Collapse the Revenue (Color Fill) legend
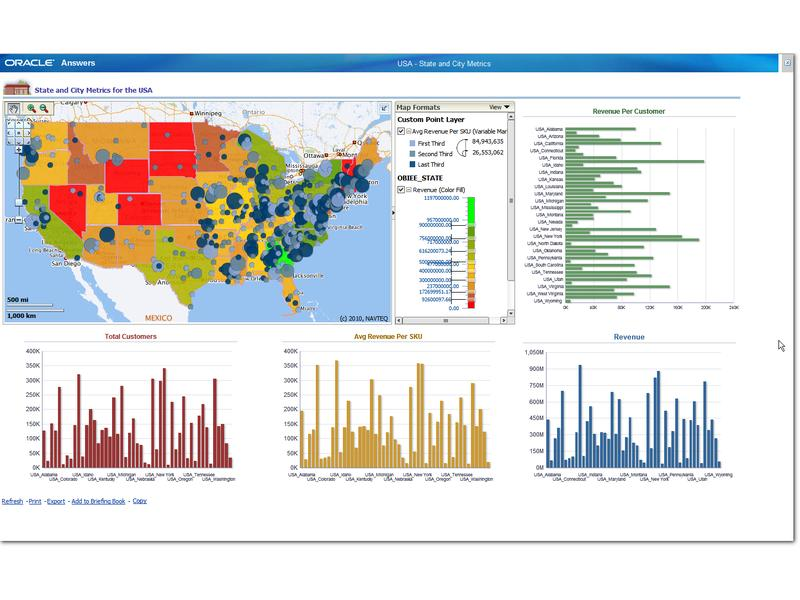 coord(409,189)
